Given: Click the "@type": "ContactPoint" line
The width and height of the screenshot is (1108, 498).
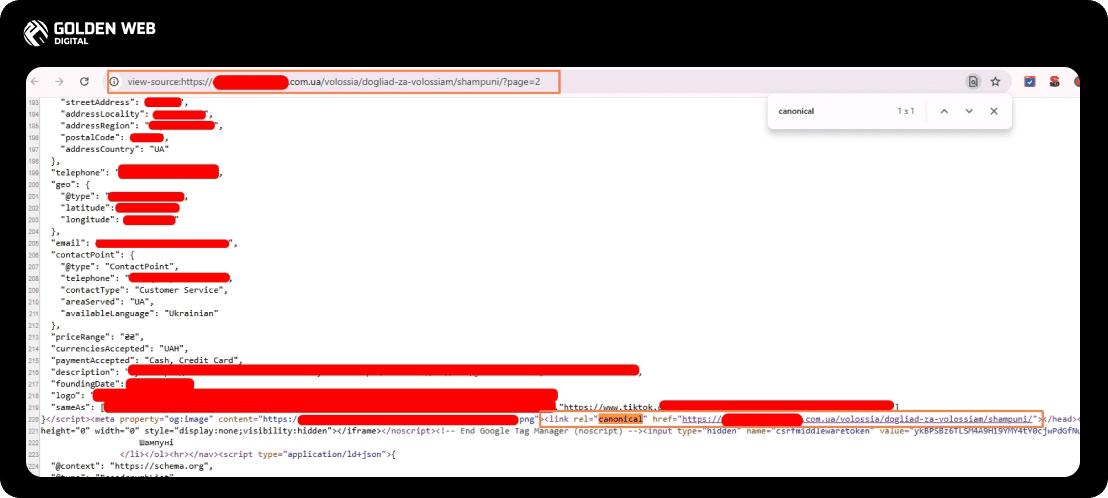Looking at the screenshot, I should (x=119, y=266).
